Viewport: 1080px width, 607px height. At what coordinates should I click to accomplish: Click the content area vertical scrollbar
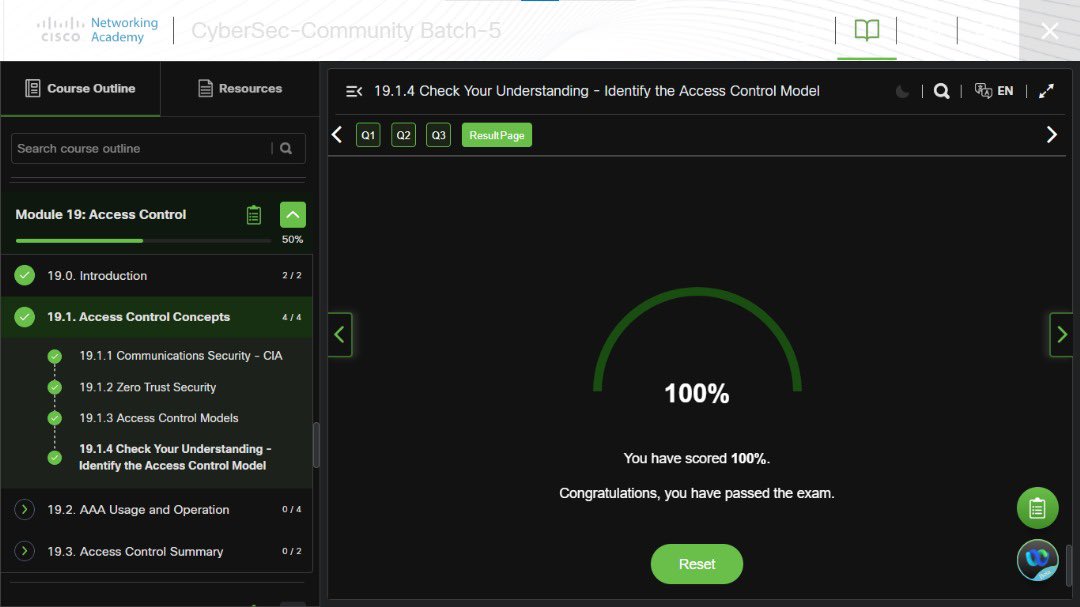pos(1069,565)
